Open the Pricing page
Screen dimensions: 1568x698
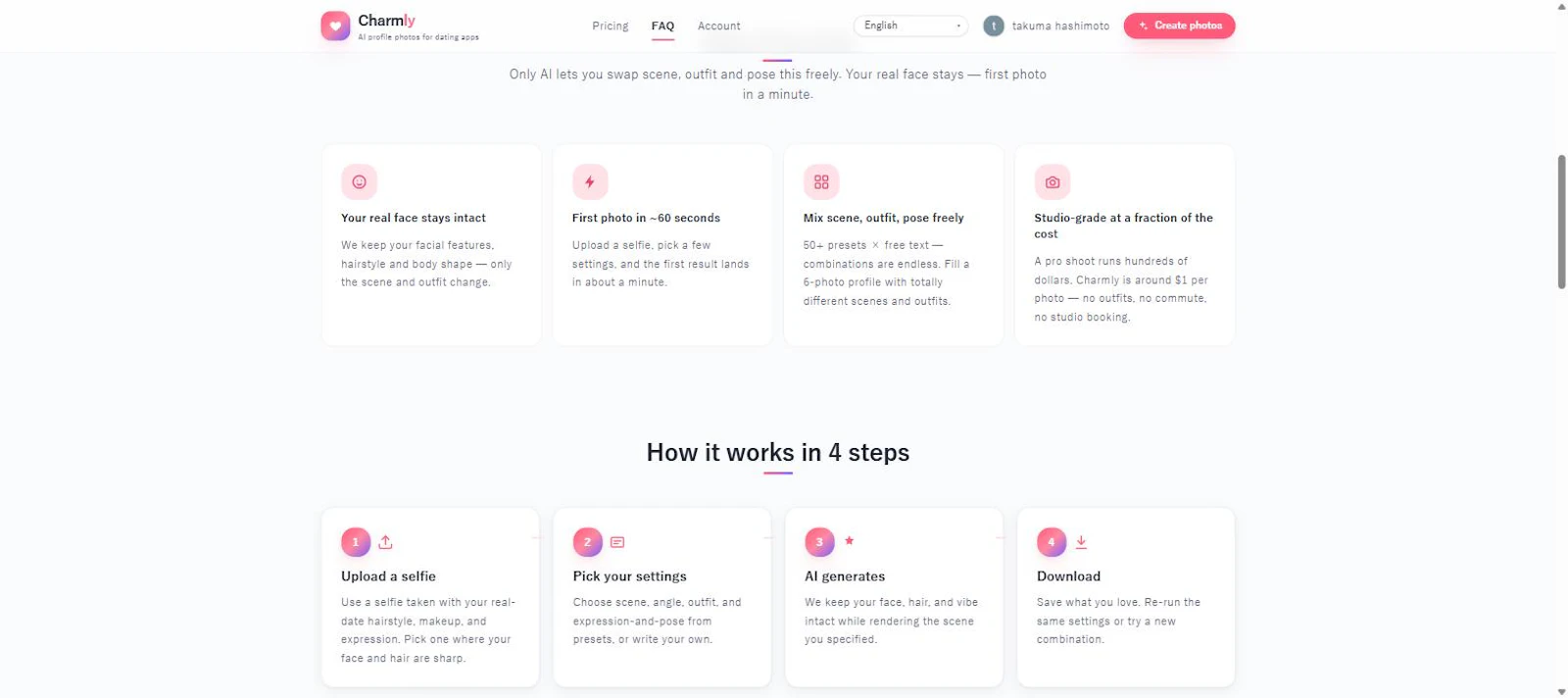611,26
